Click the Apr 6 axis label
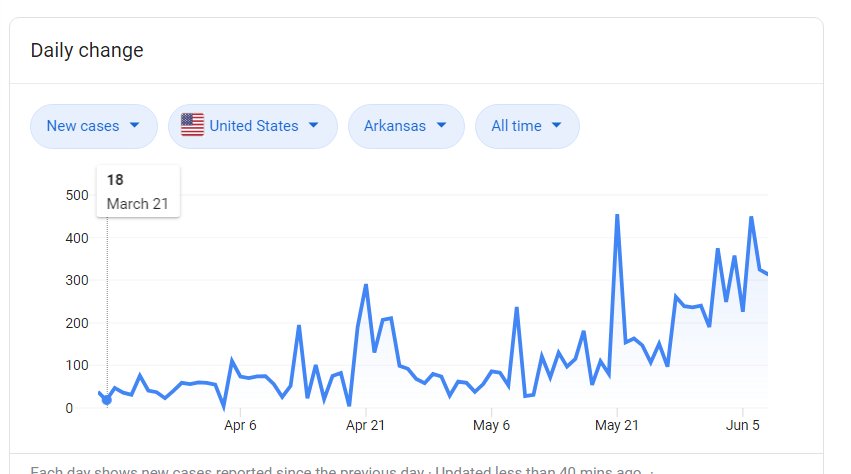Screen dimensions: 851x474 pos(240,425)
